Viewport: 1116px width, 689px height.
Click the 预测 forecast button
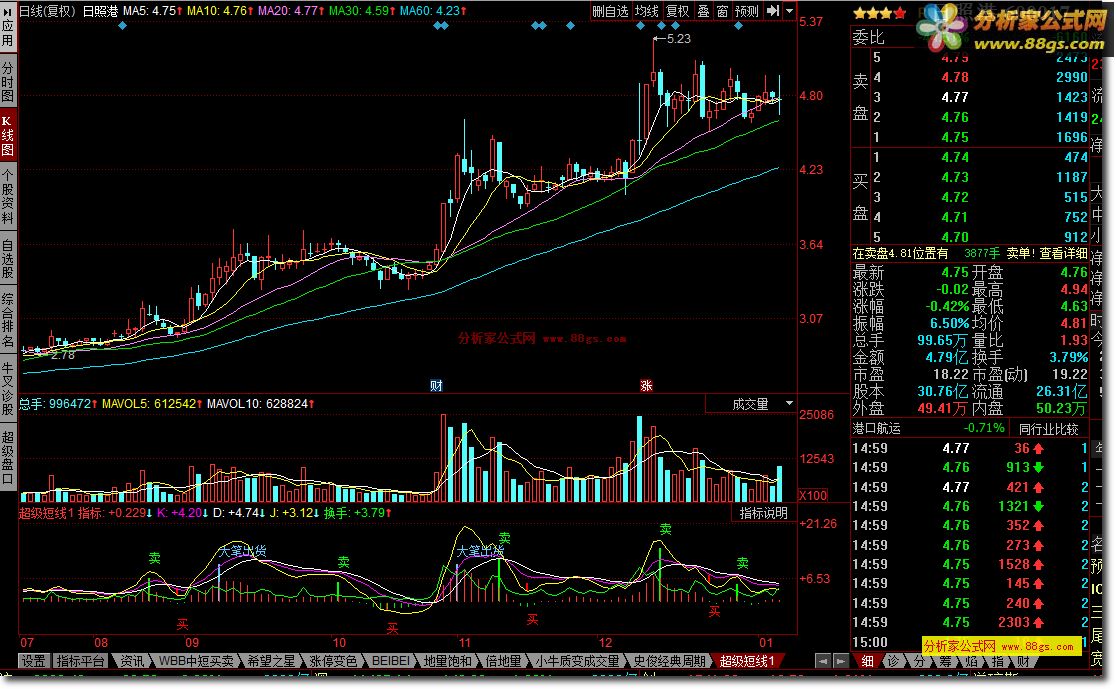coord(747,11)
